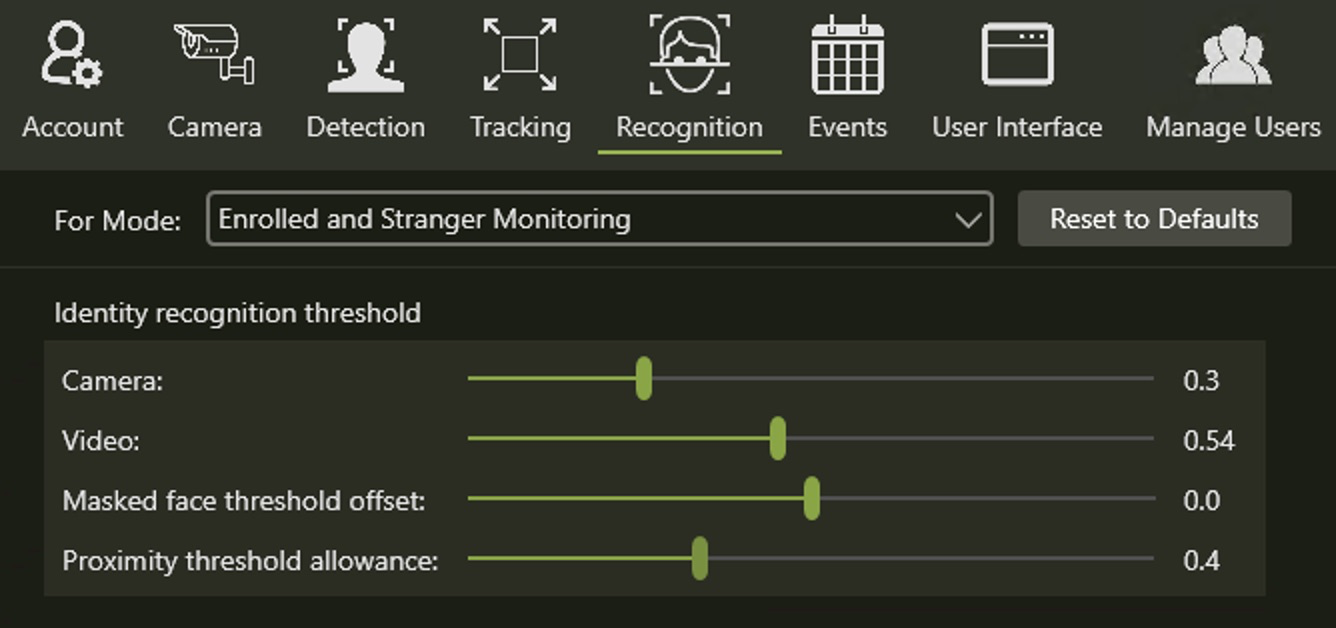Click the Masked face threshold offset handle

(x=812, y=498)
